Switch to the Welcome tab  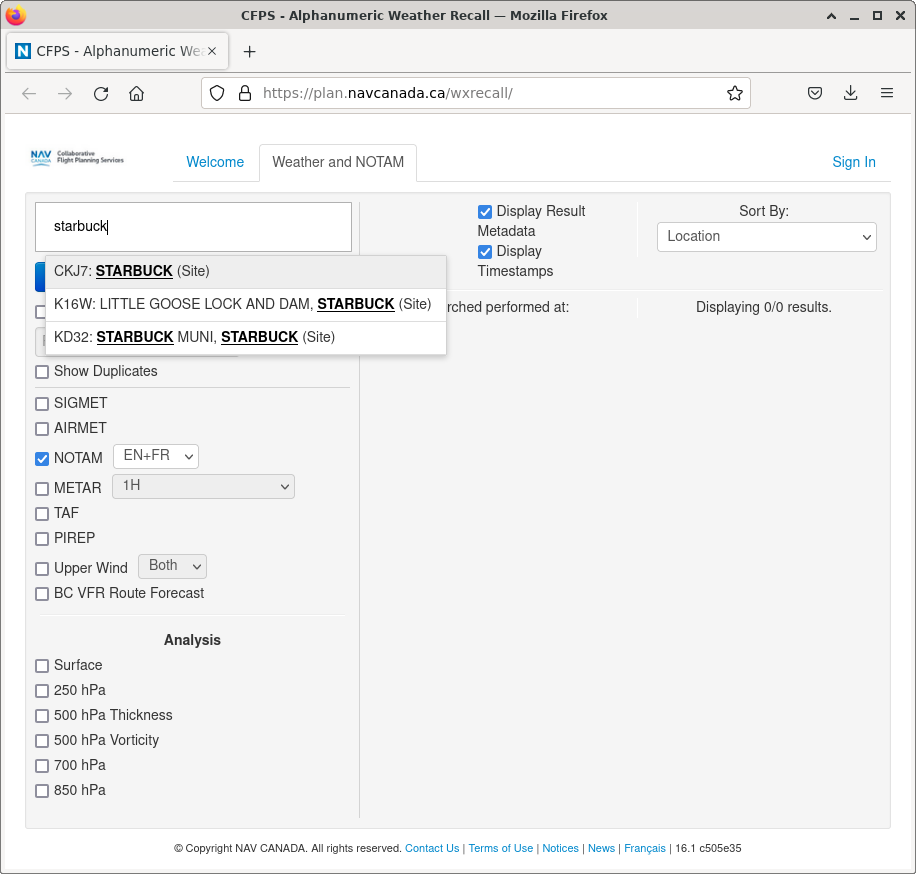(215, 162)
